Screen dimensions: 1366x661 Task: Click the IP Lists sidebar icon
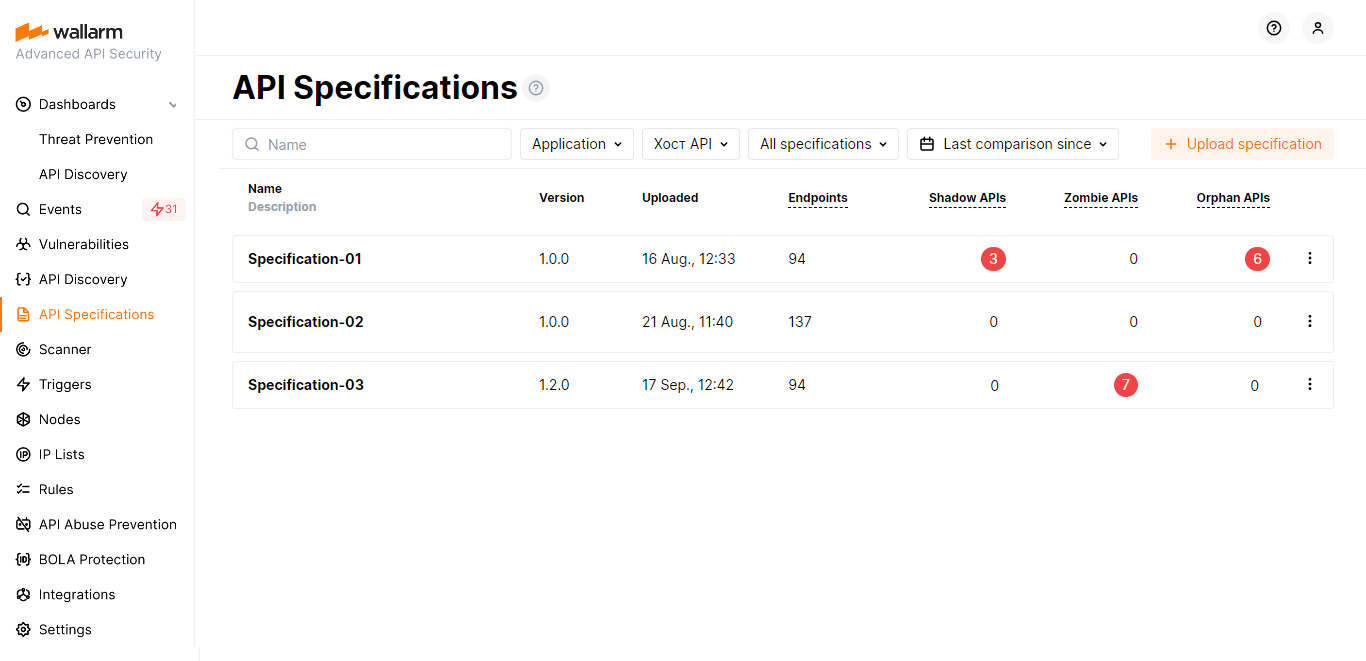click(x=22, y=454)
